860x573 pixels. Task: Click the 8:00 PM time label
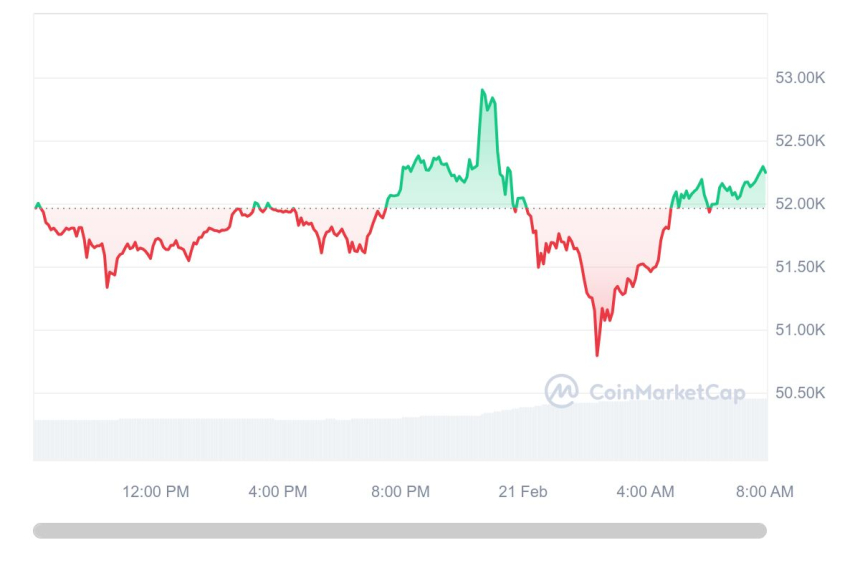pos(400,491)
